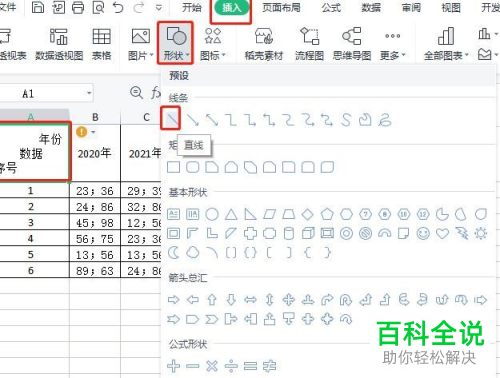Select the right triangle shape
This screenshot has width=500, height=378.
point(250,214)
